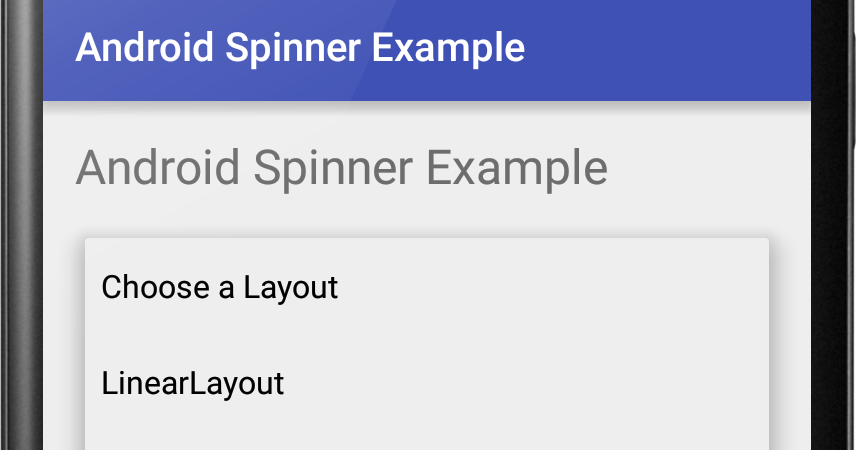Click the white toolbar title text
856x450 pixels.
pyautogui.click(x=300, y=48)
